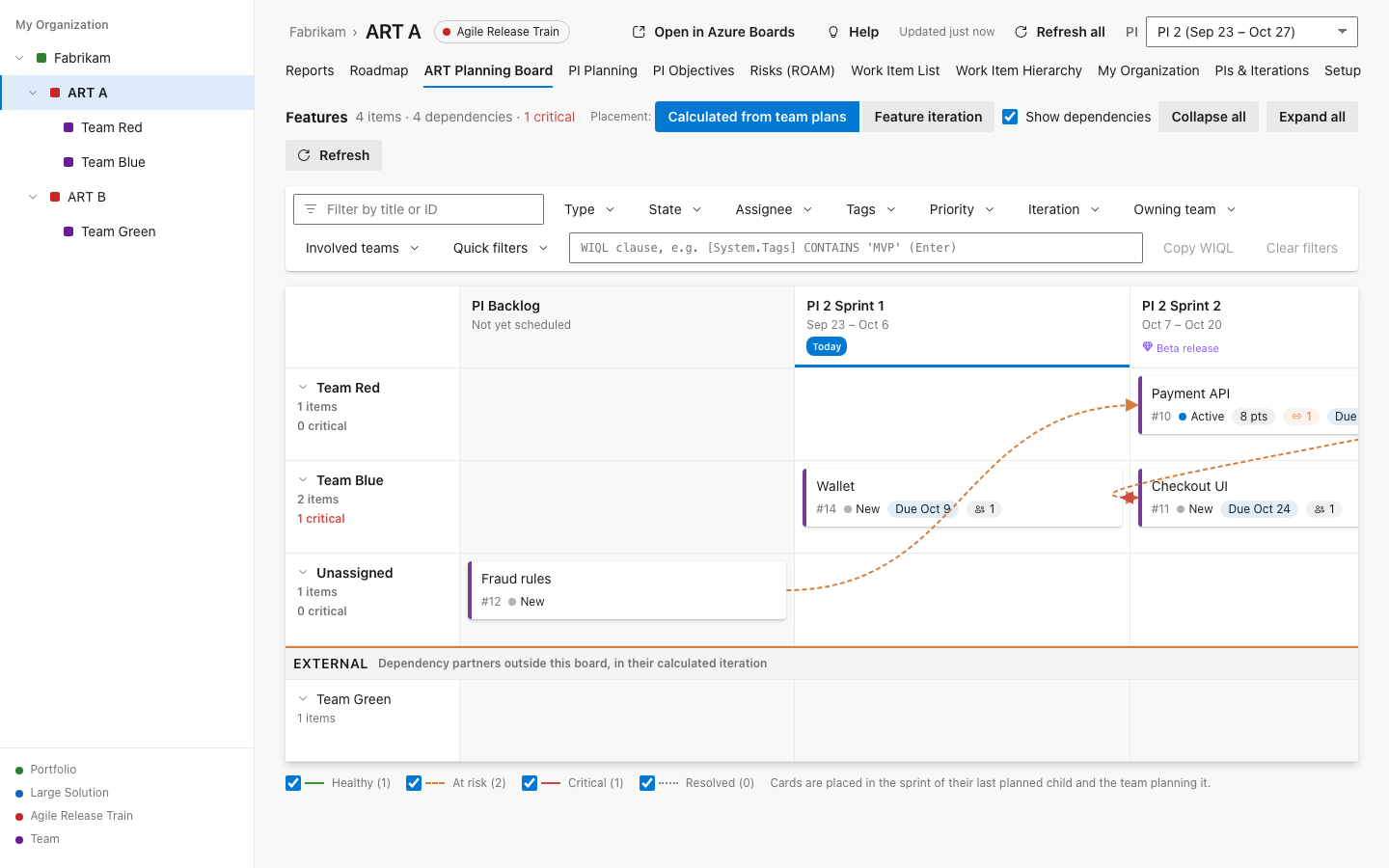Click the Refresh button below Features

coord(334,155)
